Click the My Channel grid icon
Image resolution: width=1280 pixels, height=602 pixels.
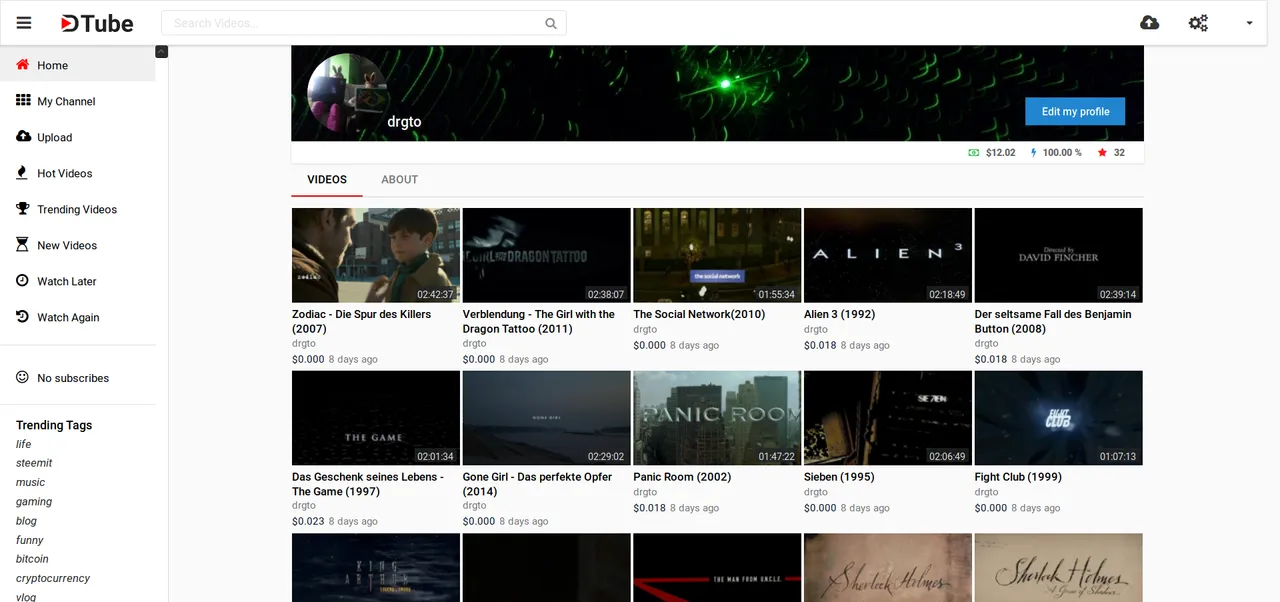click(23, 101)
